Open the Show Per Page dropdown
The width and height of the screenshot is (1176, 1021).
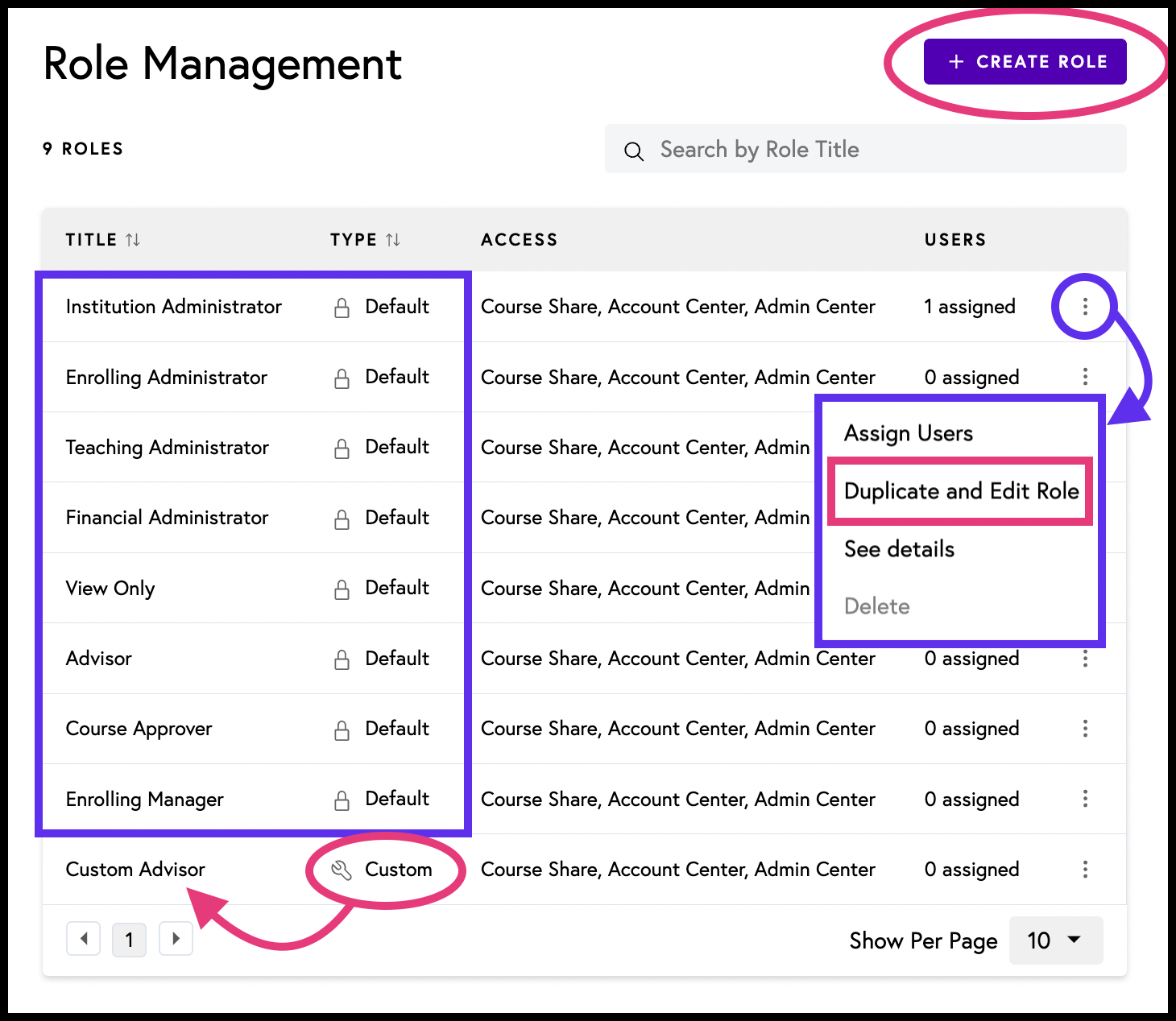click(x=1055, y=940)
